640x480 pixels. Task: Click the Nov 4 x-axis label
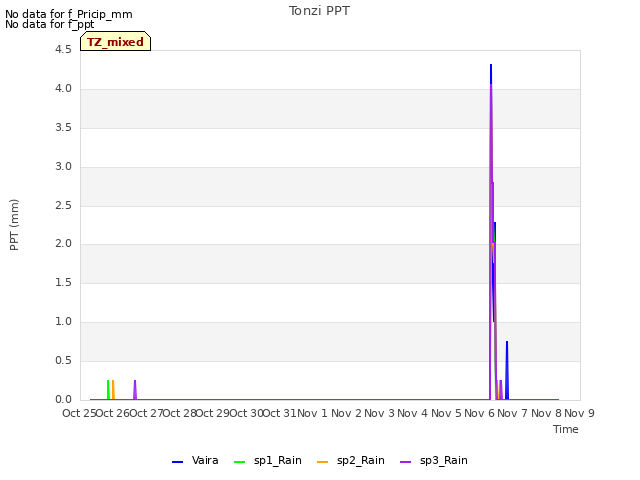point(413,413)
